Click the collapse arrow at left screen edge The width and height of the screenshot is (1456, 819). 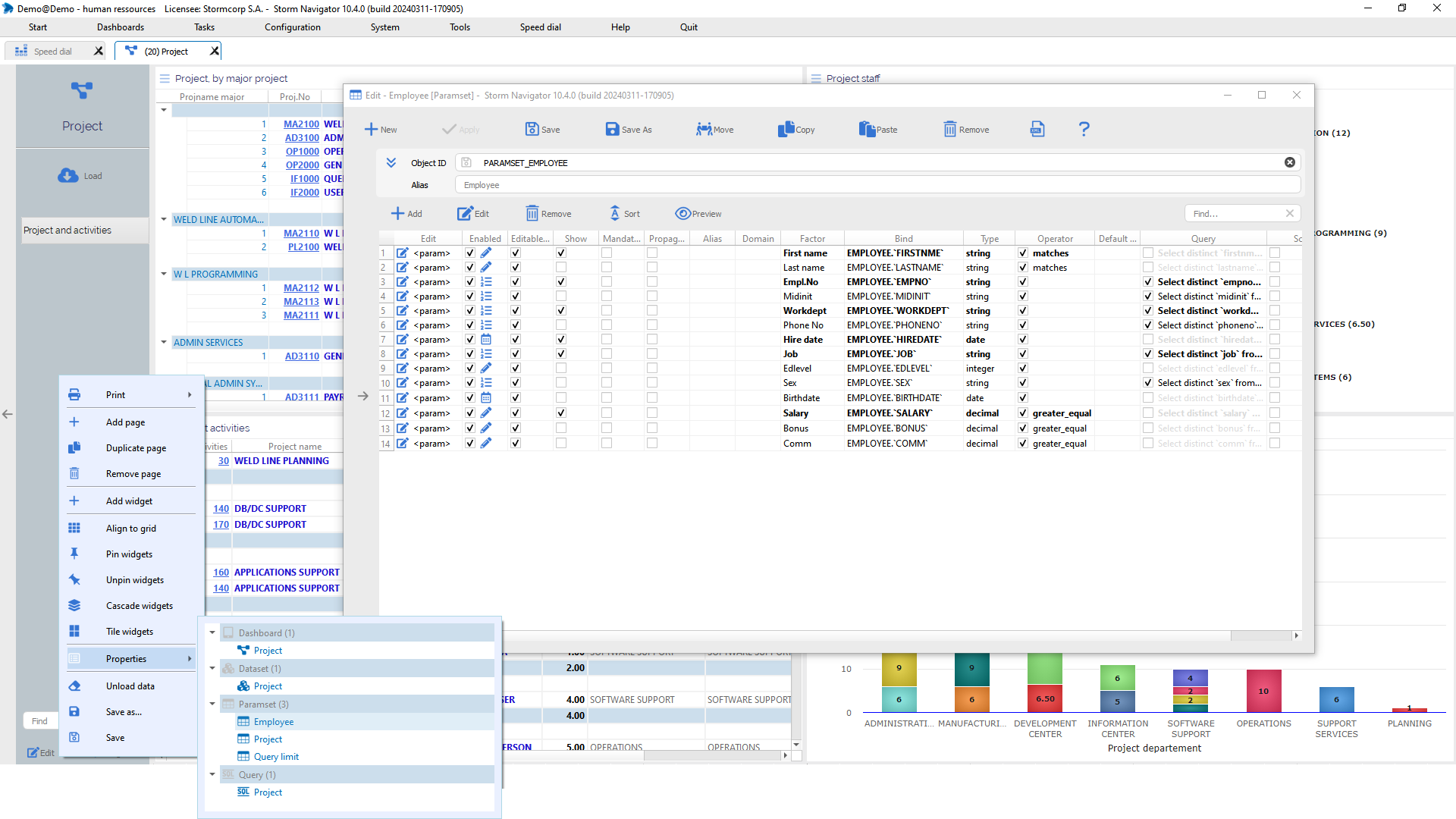coord(8,414)
